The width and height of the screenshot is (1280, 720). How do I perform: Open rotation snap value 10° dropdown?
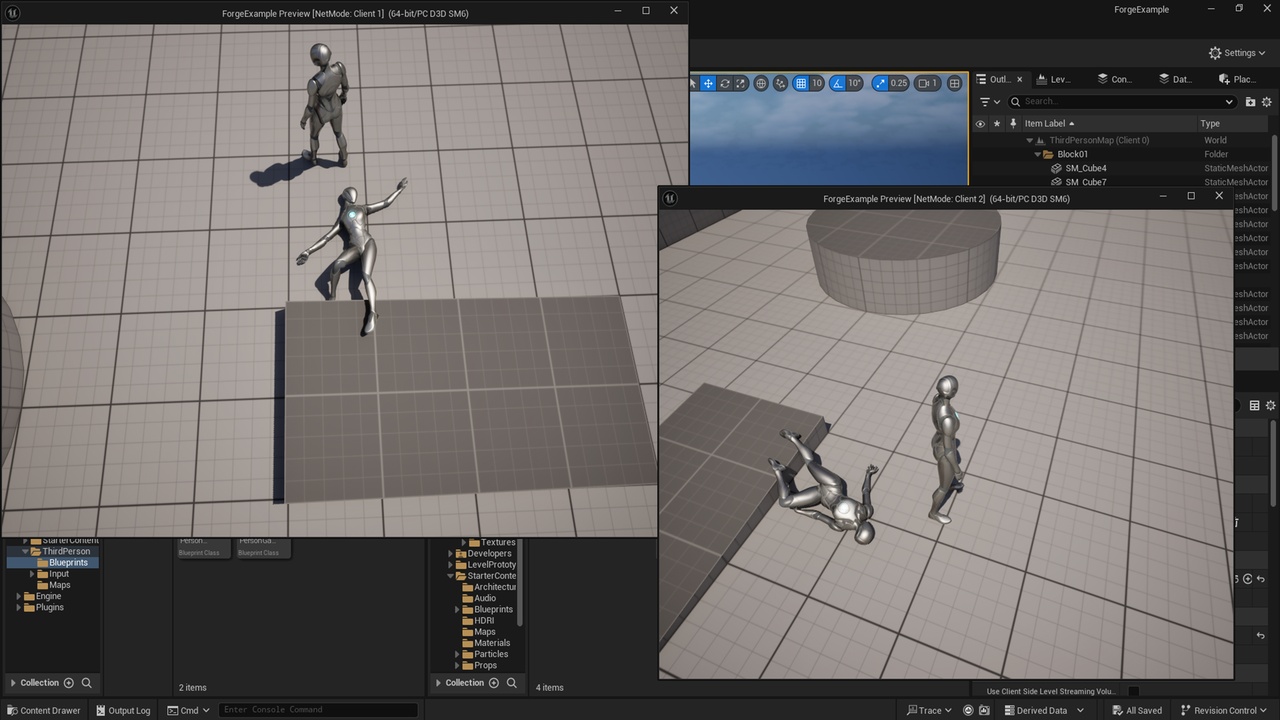pyautogui.click(x=855, y=83)
